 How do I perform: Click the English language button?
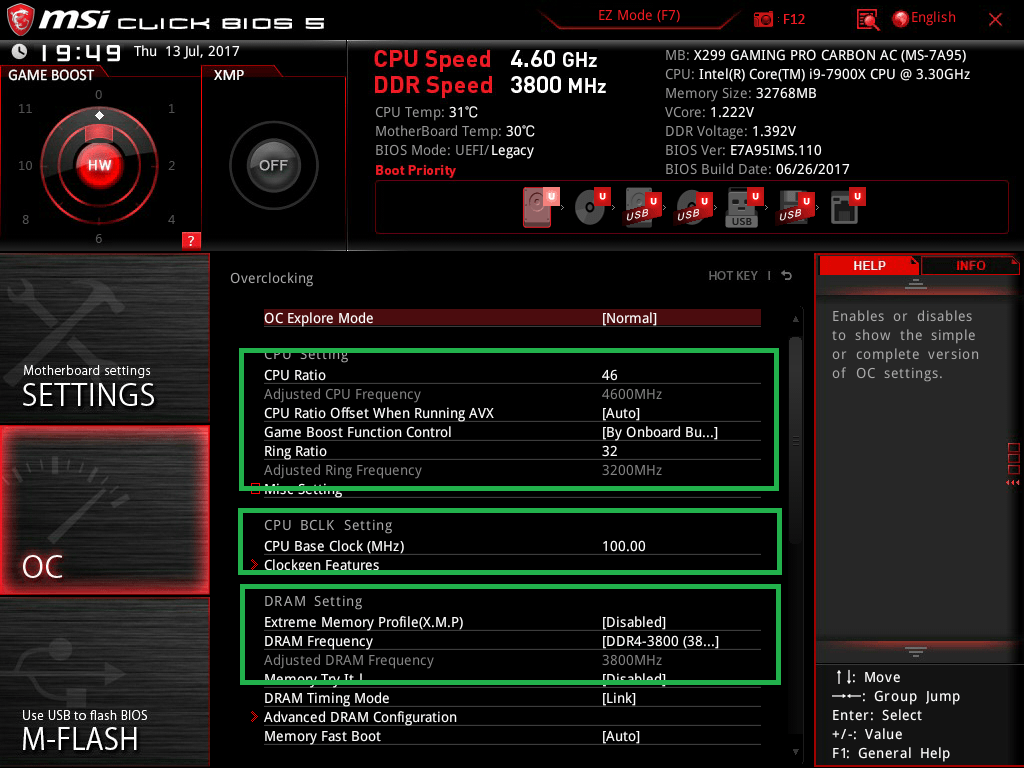pos(933,18)
